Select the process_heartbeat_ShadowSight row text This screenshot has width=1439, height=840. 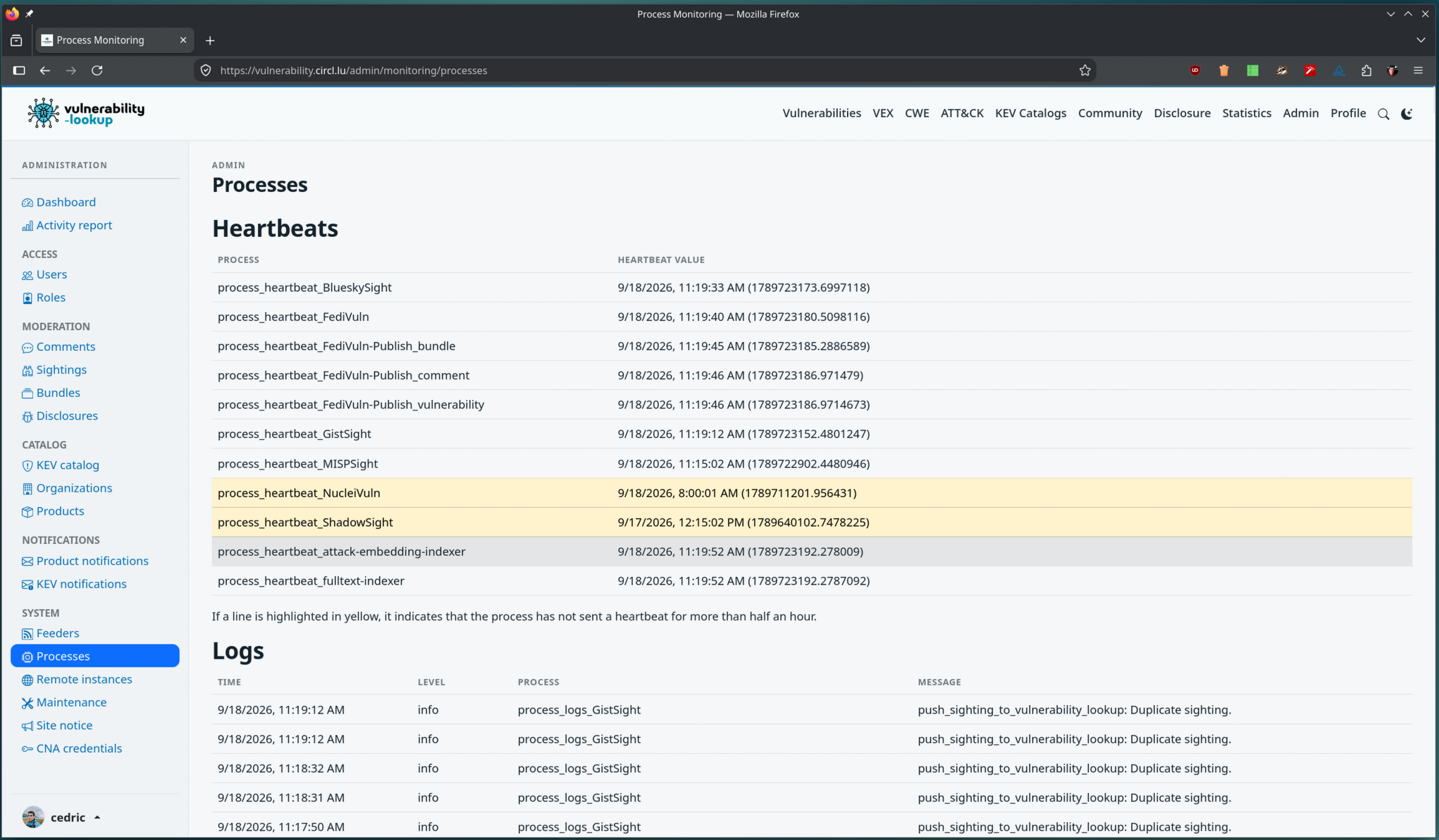305,522
